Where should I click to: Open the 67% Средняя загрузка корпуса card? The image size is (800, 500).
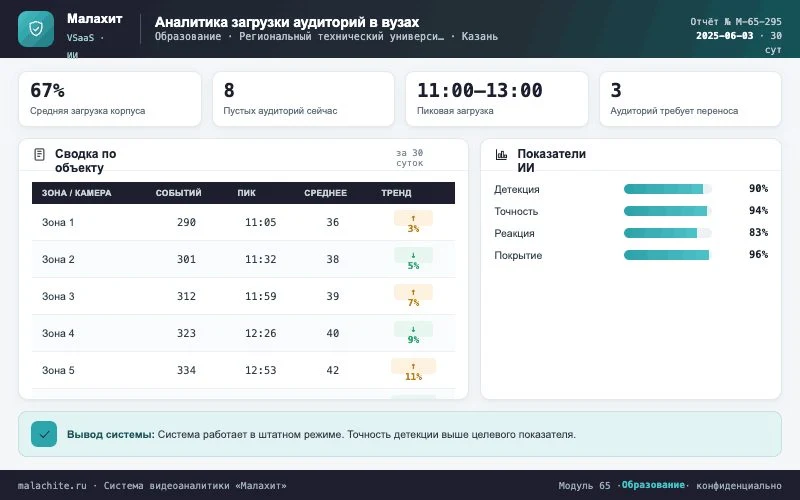(x=110, y=99)
